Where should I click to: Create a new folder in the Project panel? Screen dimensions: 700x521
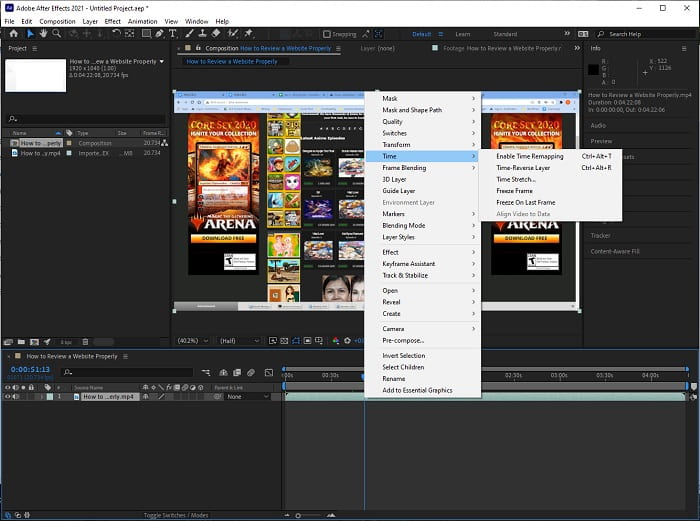click(x=21, y=342)
